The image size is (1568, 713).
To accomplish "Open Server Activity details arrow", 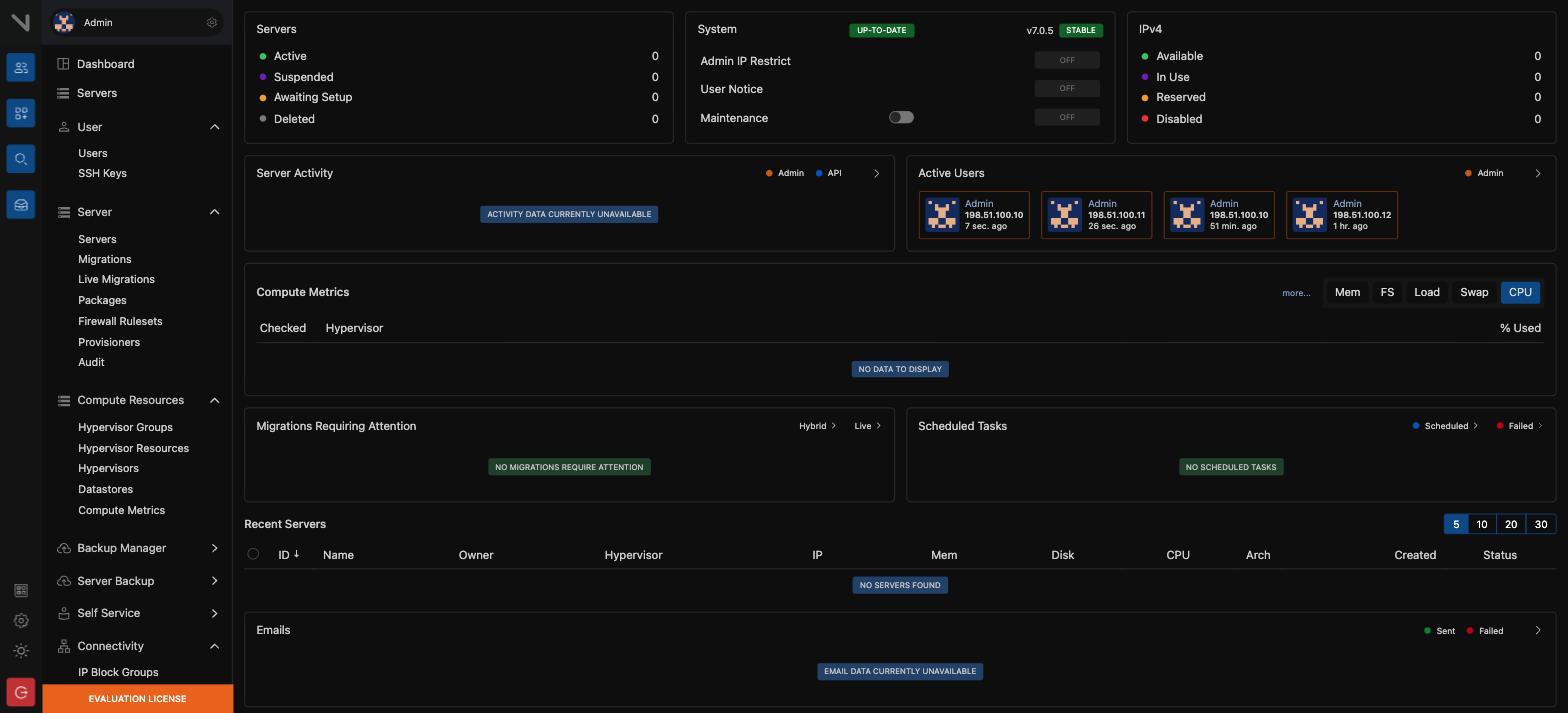I will [x=877, y=173].
